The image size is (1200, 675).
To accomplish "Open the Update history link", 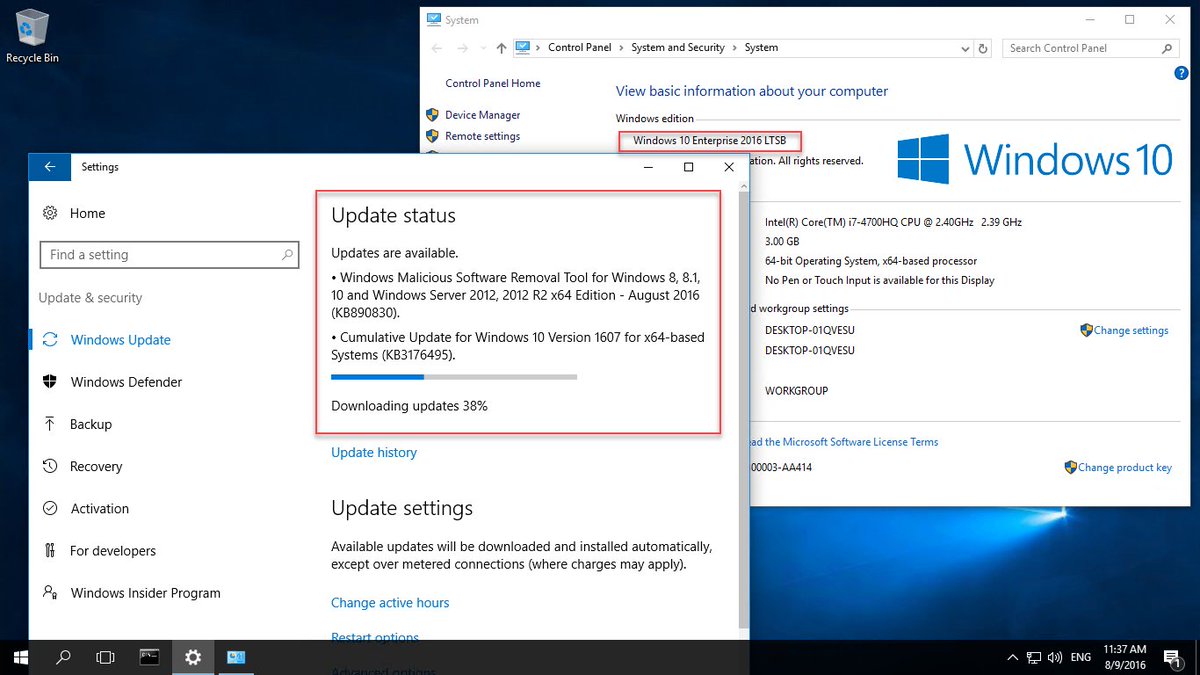I will click(x=374, y=453).
